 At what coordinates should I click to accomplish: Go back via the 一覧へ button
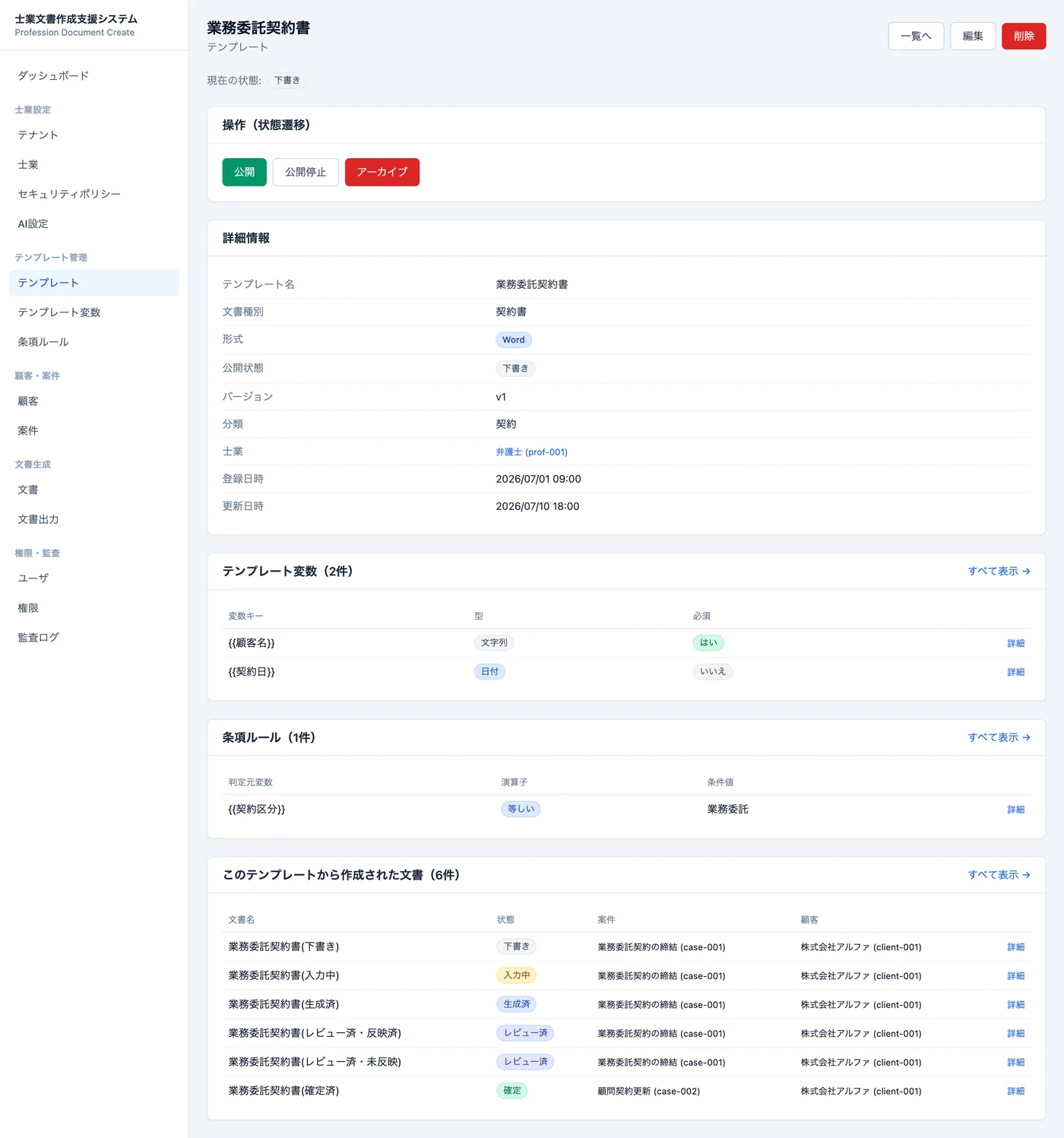(x=916, y=36)
